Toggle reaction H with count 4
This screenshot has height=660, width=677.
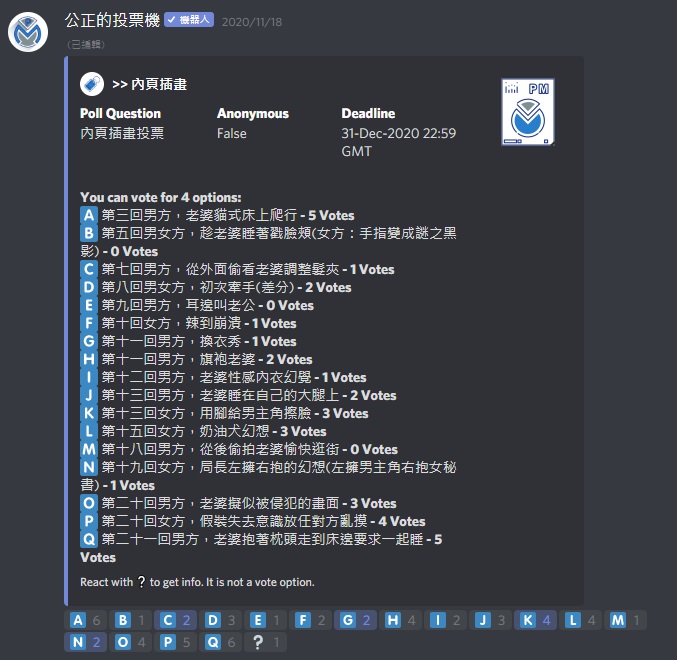400,620
